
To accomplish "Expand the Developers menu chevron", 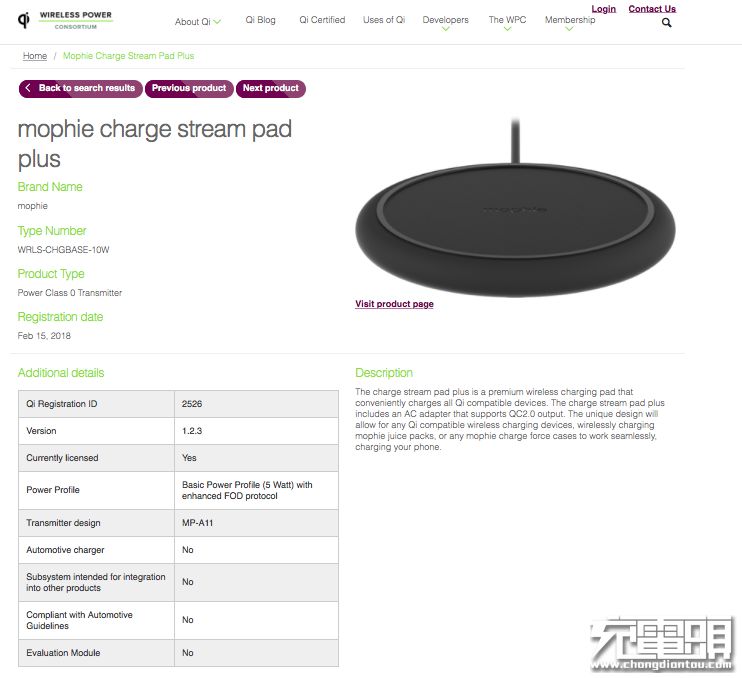I will [x=445, y=29].
